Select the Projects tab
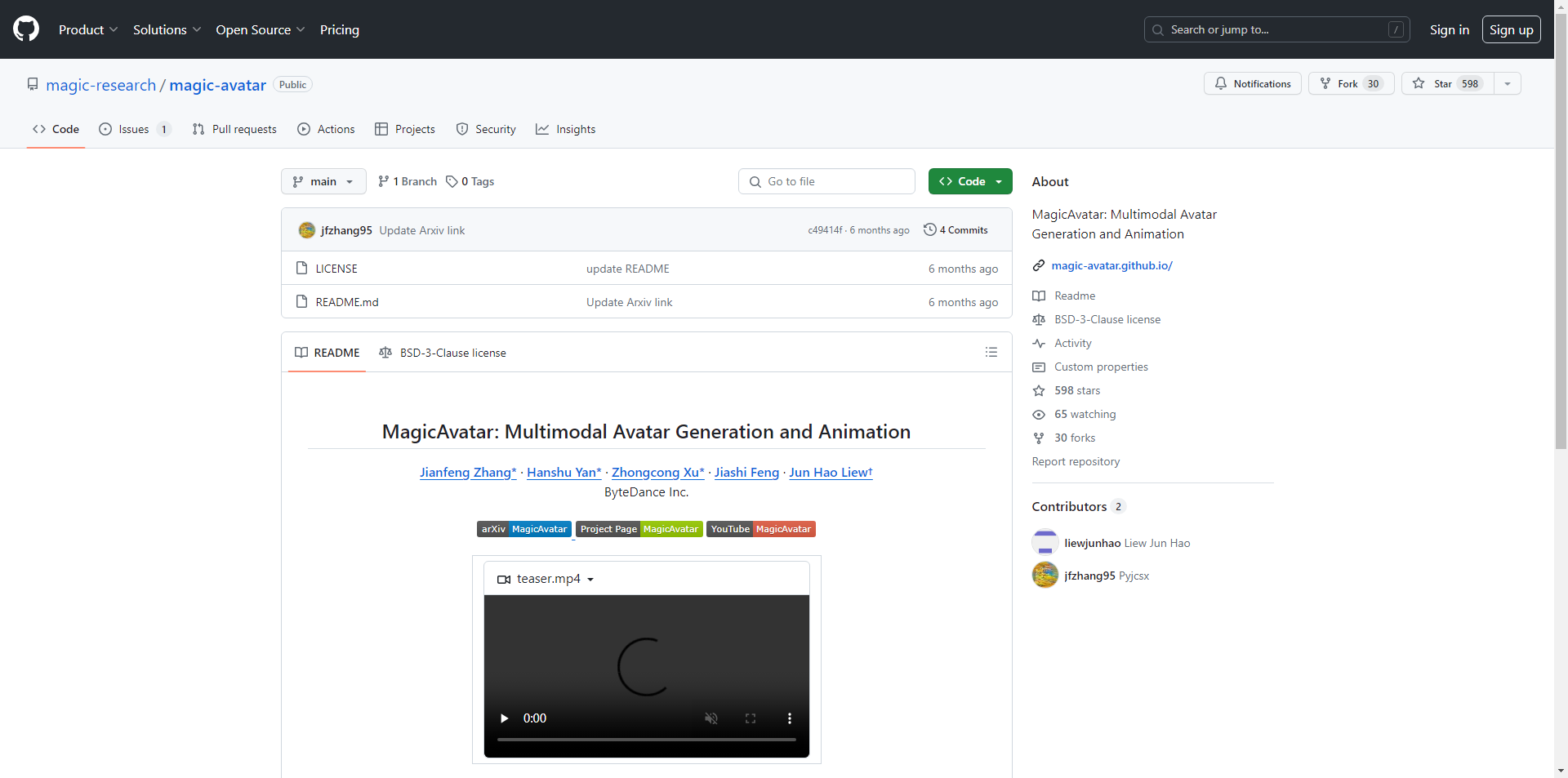The image size is (1568, 778). 405,129
